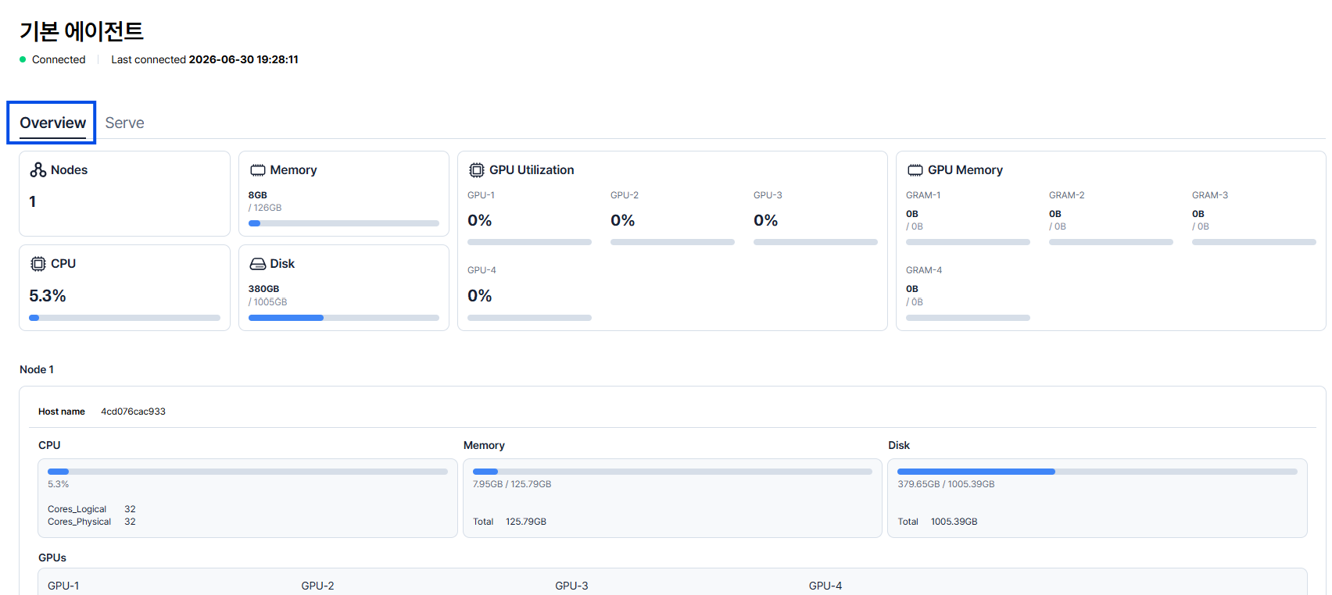Click the Nodes card icon
This screenshot has height=595, width=1332.
click(x=38, y=170)
